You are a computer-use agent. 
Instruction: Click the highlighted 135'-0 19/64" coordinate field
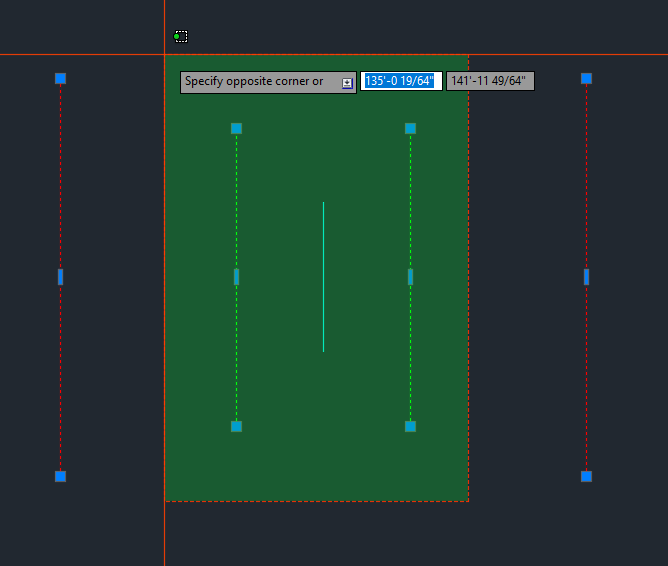click(x=401, y=81)
